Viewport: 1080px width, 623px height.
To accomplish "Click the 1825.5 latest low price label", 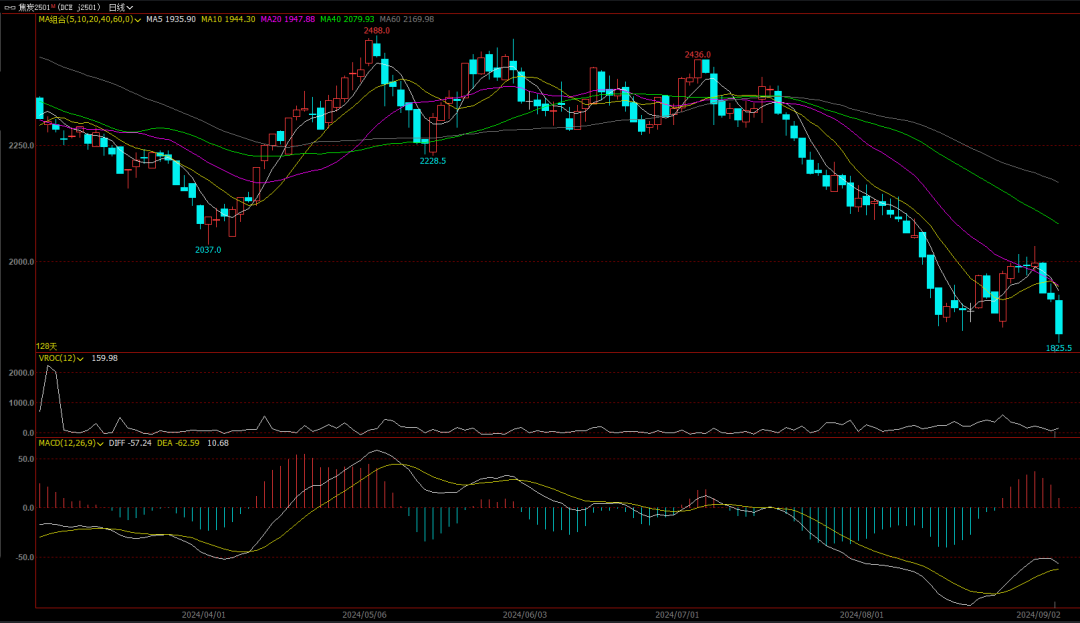I will [1058, 348].
